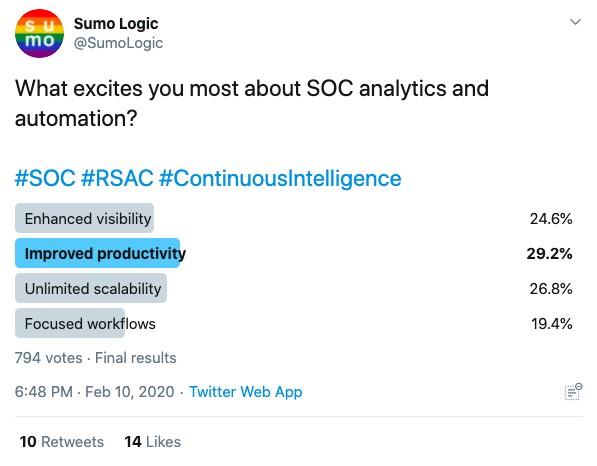
Task: Follow the #RSAC hashtag link
Action: [x=117, y=178]
